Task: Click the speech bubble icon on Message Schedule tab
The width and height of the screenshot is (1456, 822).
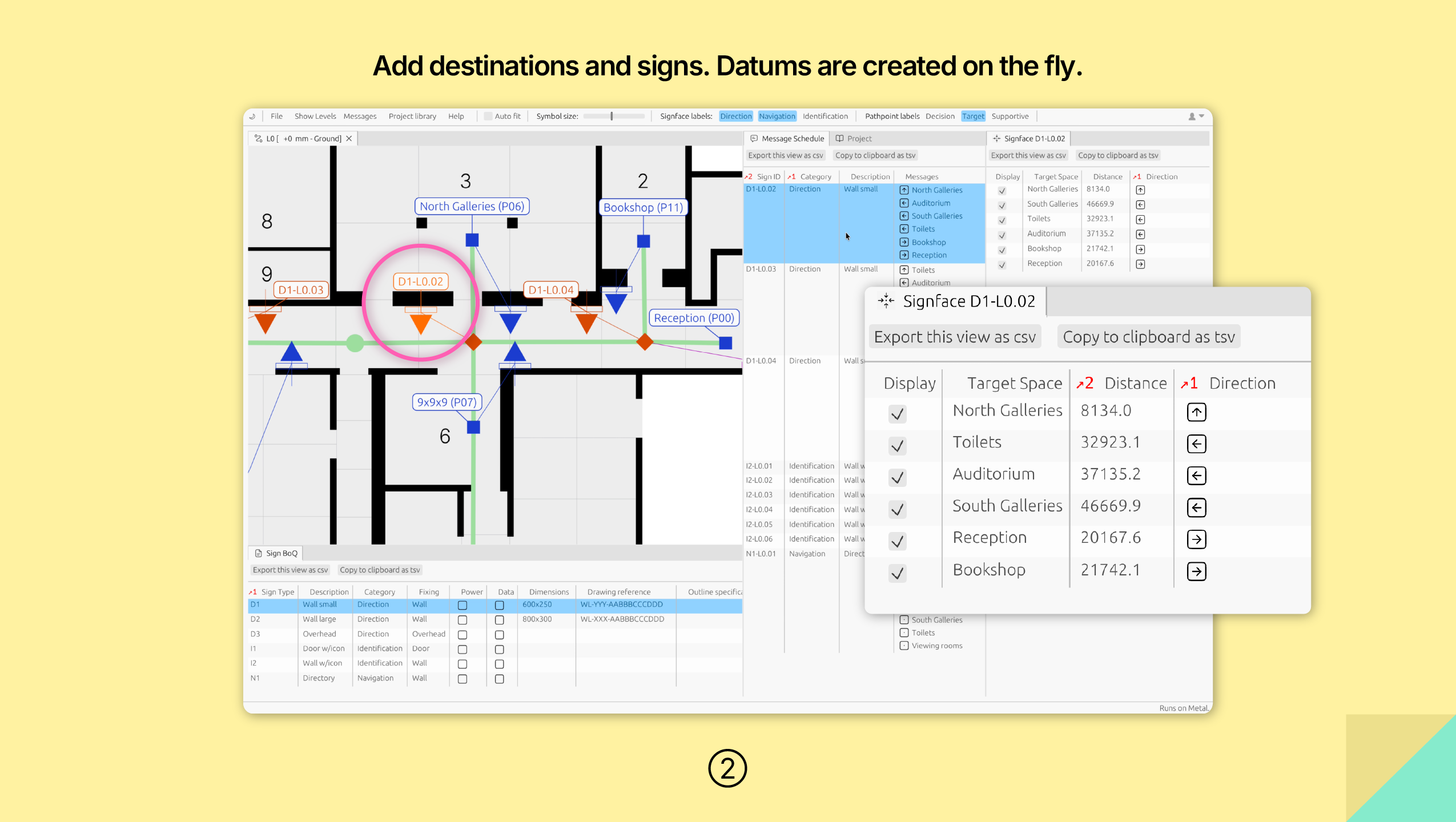Action: (x=754, y=138)
